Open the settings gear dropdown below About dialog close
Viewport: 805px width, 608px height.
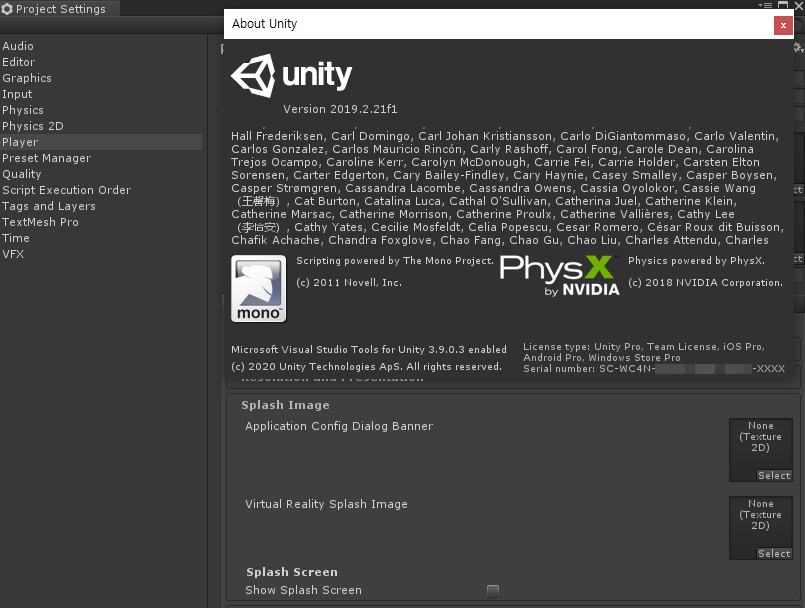point(799,48)
